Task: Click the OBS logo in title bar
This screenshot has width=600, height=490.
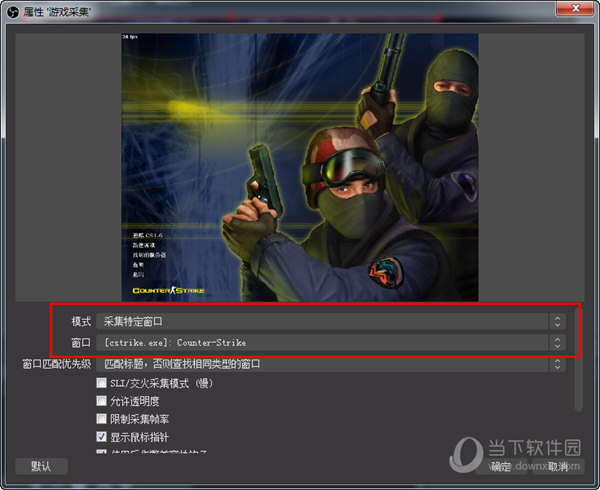Action: click(x=13, y=12)
